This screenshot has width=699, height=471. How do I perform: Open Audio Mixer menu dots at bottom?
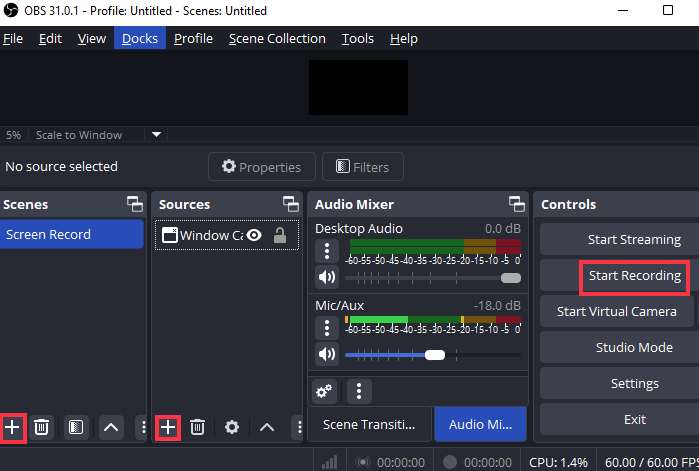coord(359,392)
